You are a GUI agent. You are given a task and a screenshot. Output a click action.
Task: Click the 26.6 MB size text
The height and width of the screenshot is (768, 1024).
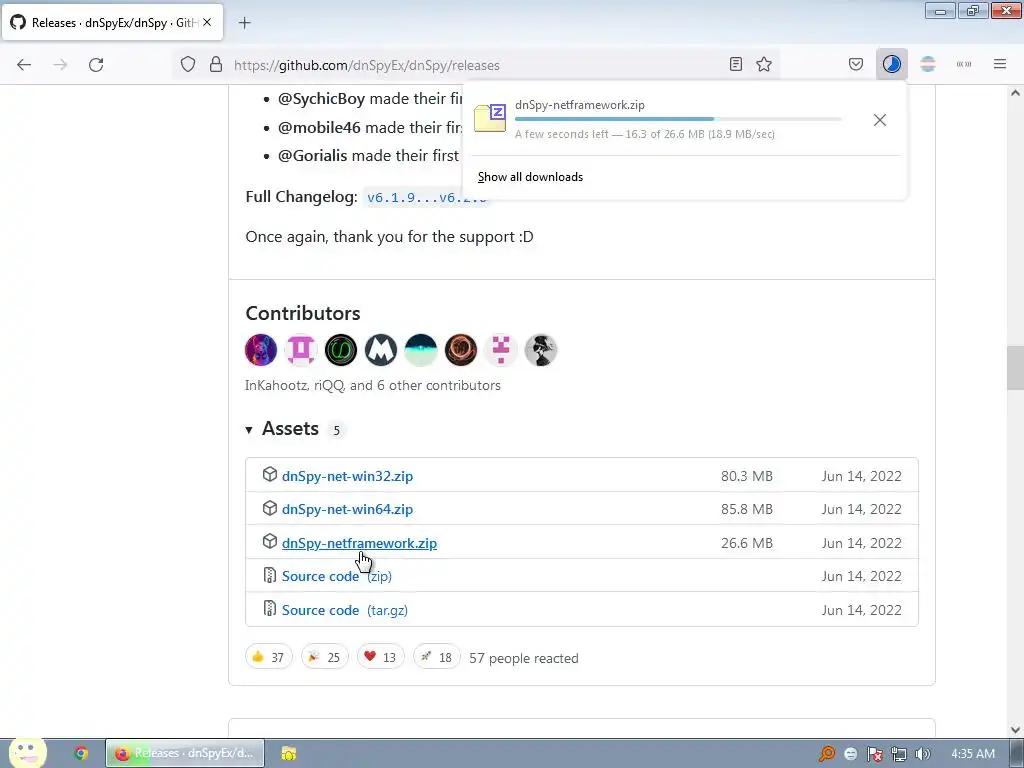(747, 543)
